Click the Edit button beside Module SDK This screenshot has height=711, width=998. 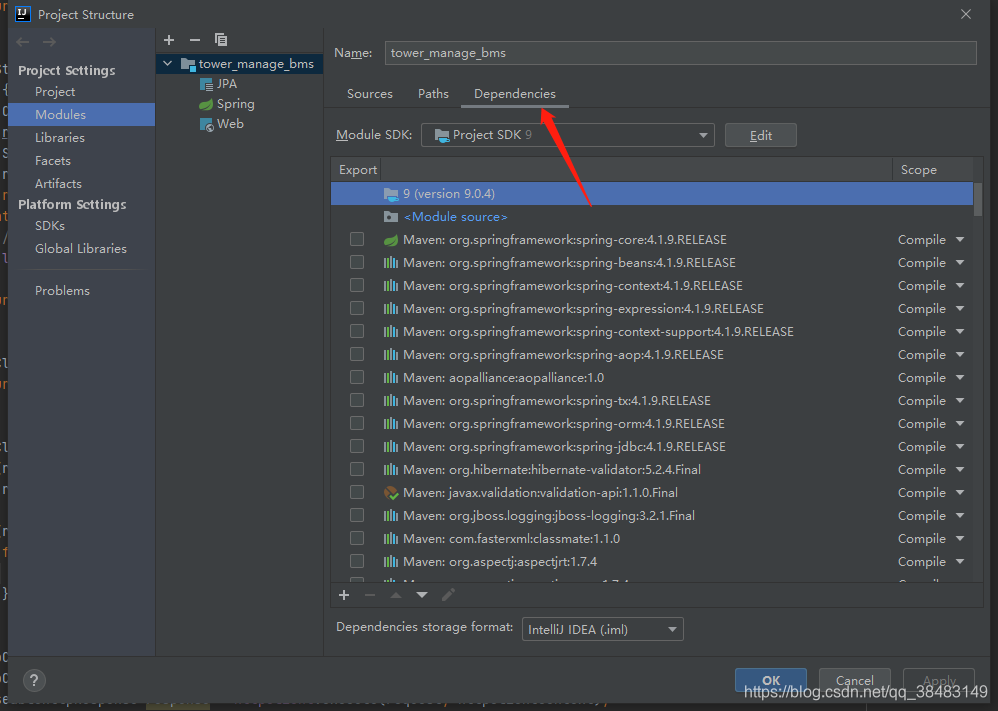[x=761, y=136]
